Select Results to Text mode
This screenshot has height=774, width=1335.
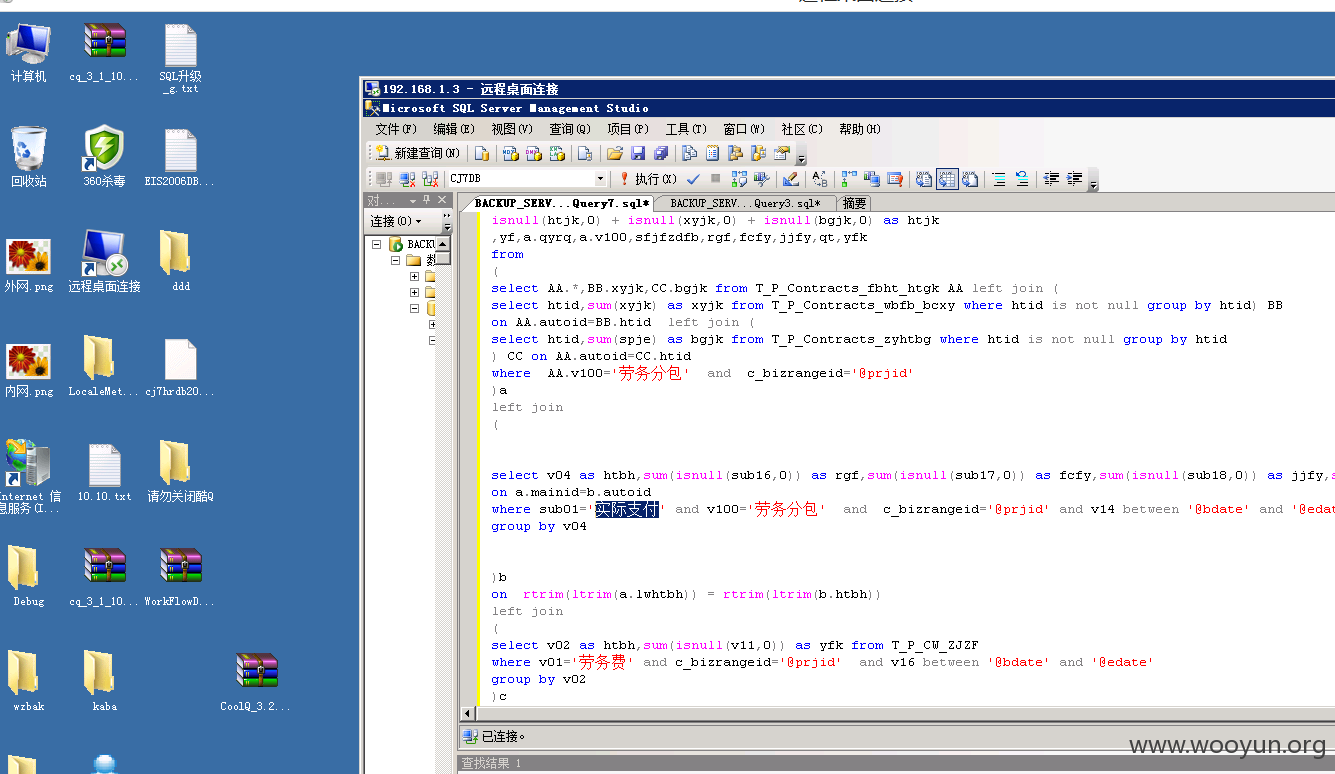924,179
